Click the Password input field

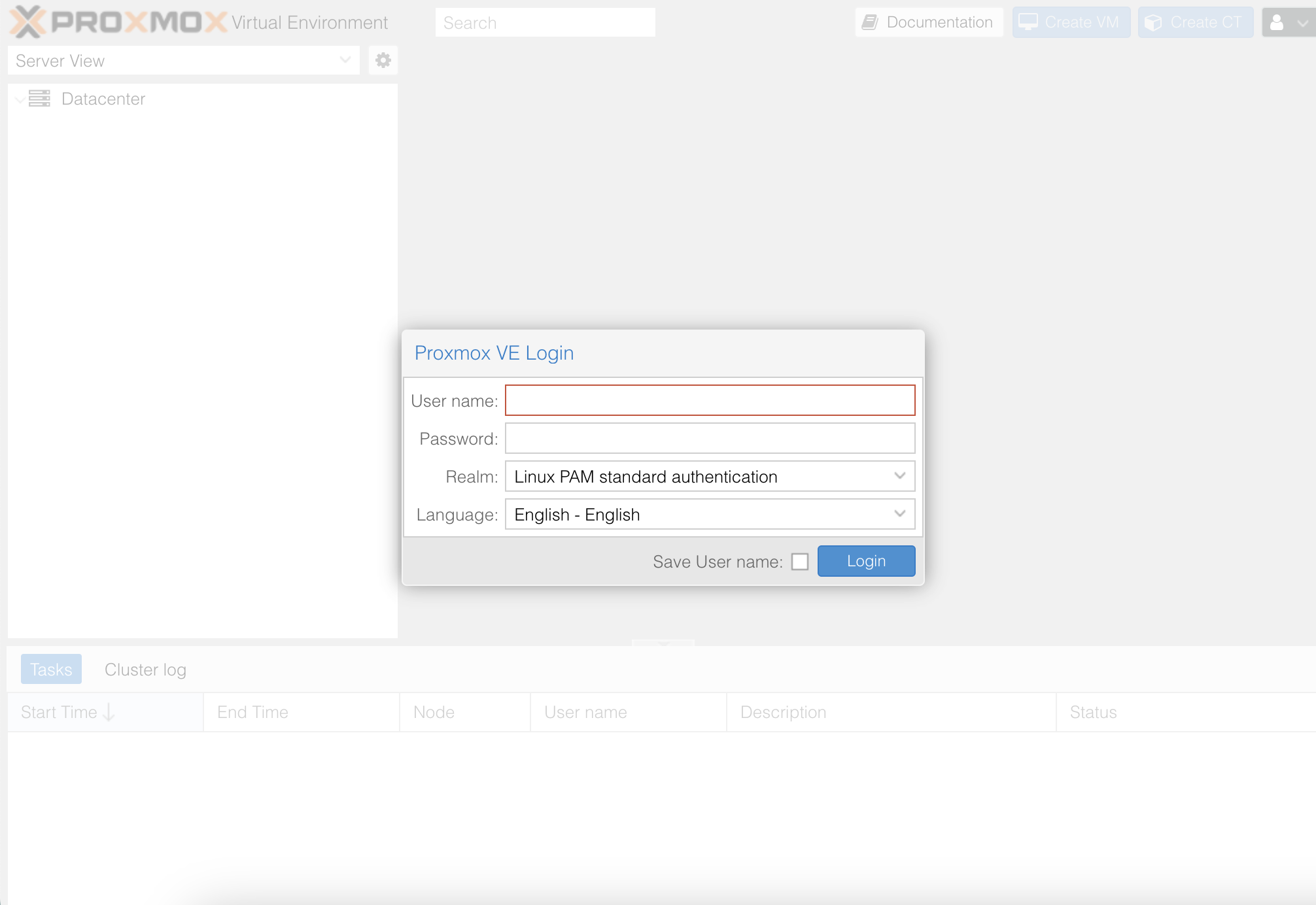(x=710, y=438)
